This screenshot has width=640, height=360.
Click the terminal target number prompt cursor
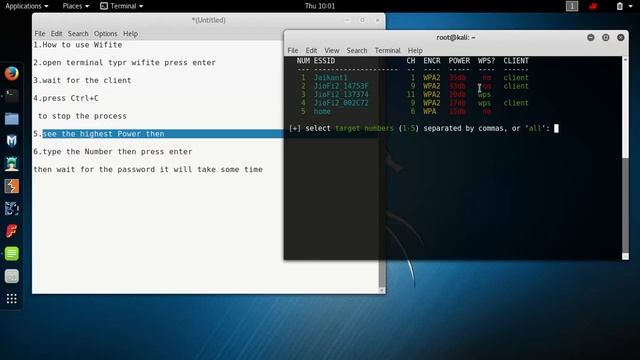556,129
